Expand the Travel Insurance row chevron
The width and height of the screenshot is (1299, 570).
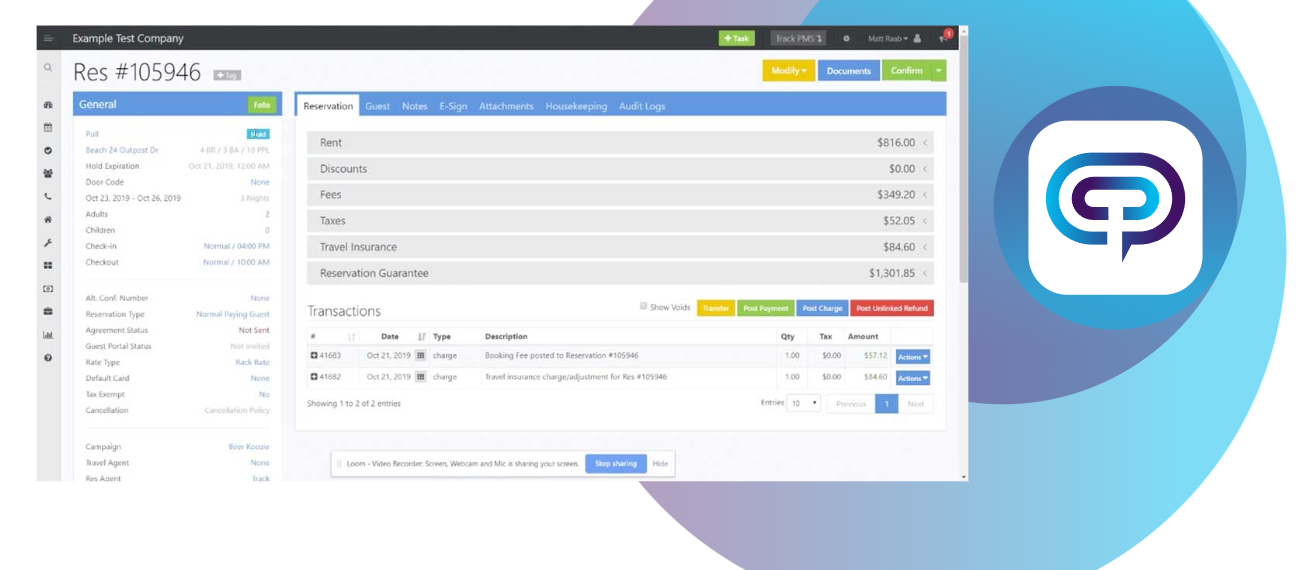[925, 247]
